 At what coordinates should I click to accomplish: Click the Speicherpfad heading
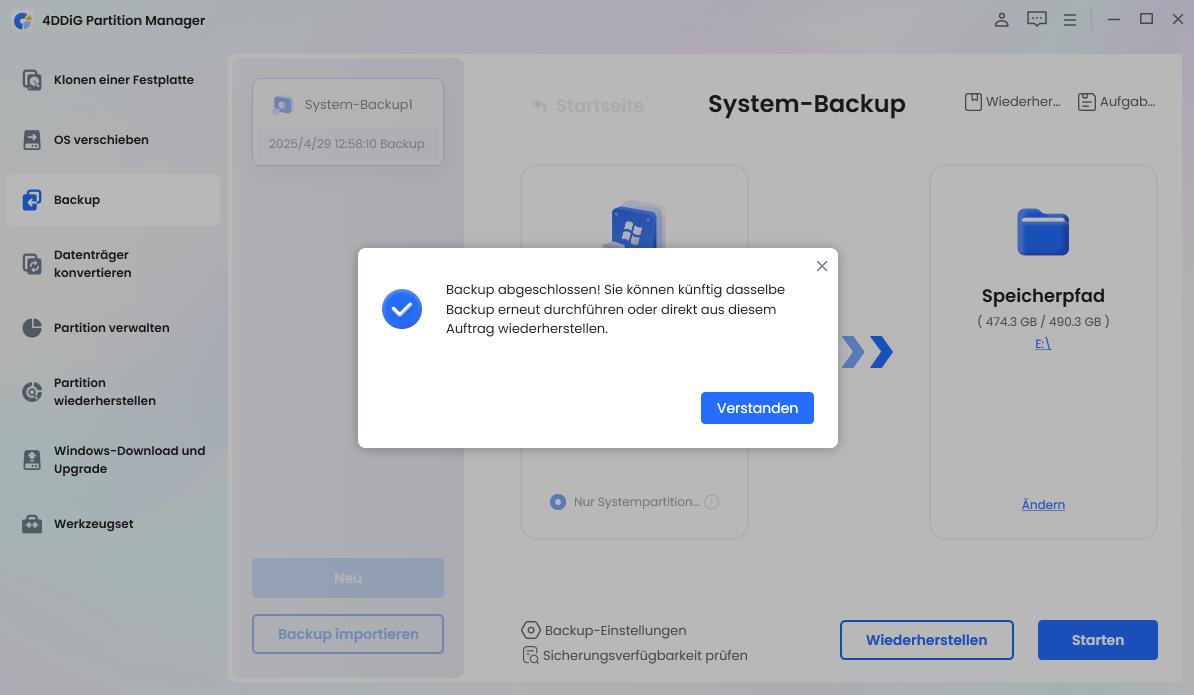[1043, 295]
